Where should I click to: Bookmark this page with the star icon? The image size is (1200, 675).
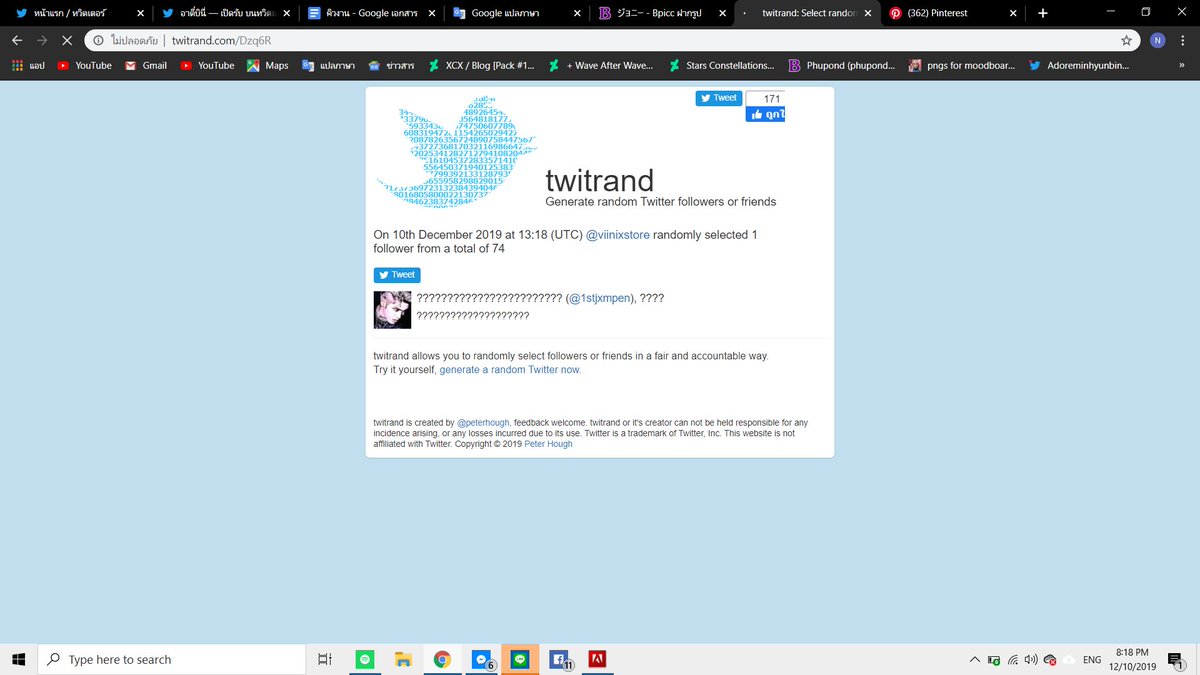pos(1127,41)
